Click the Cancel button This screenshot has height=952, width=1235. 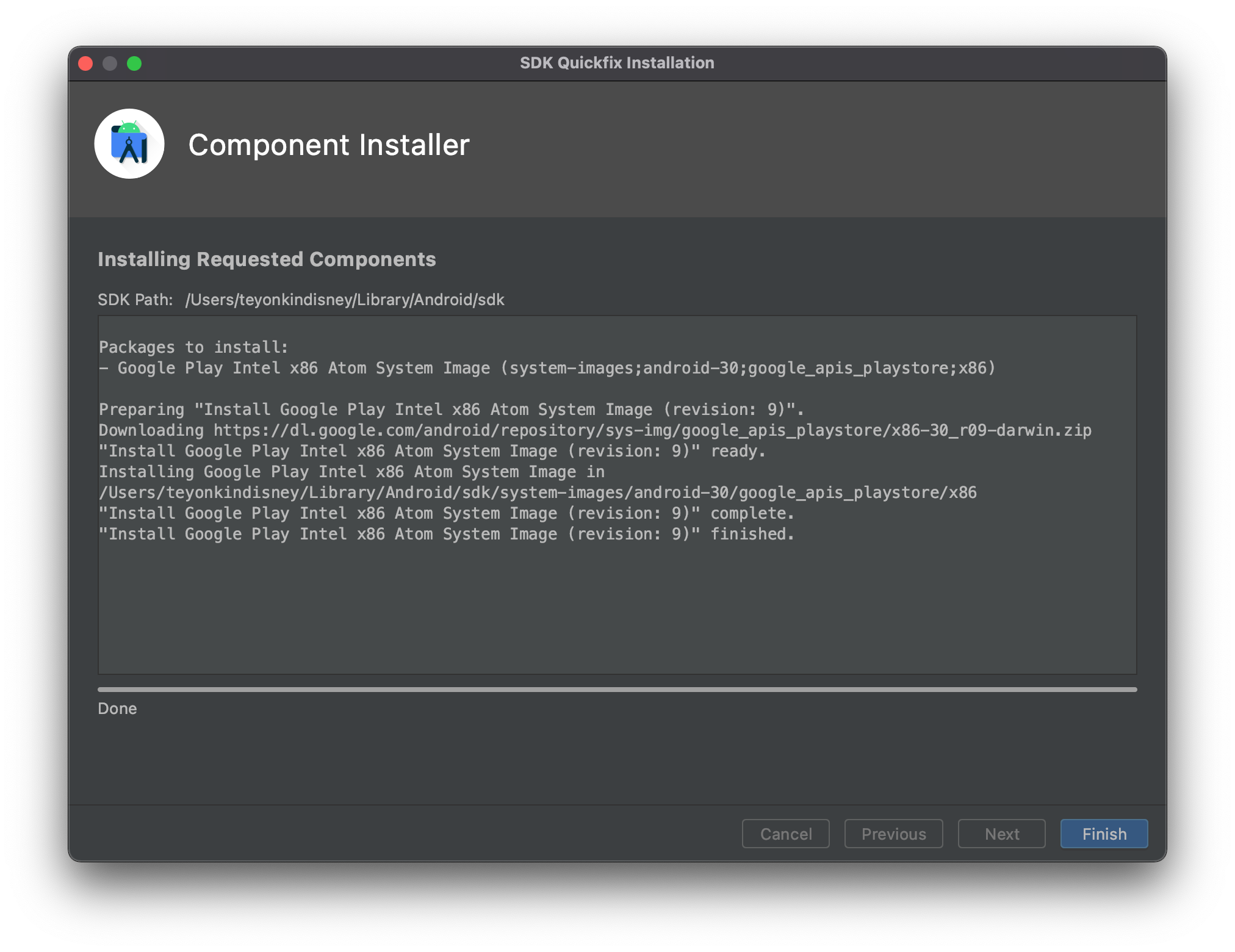click(785, 834)
